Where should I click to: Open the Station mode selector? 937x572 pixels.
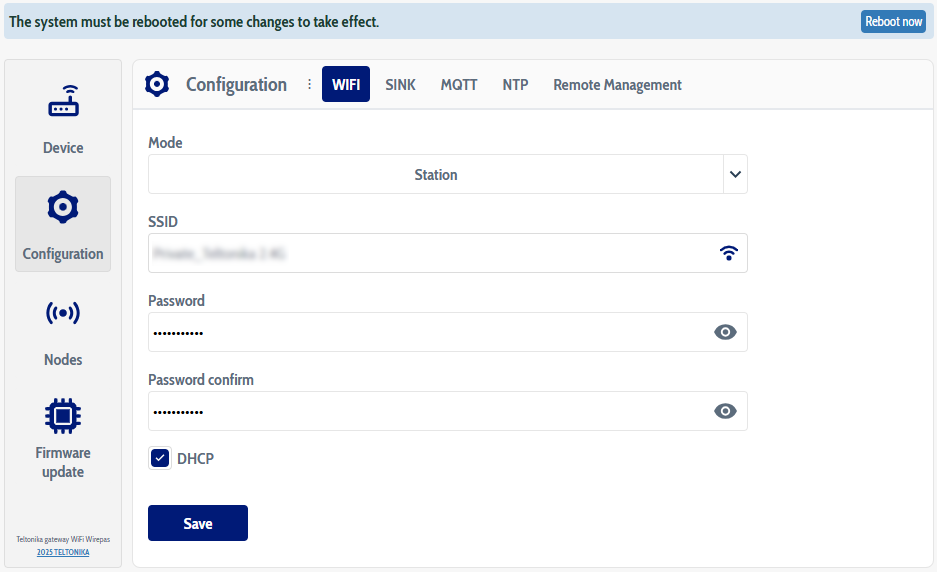tap(435, 174)
